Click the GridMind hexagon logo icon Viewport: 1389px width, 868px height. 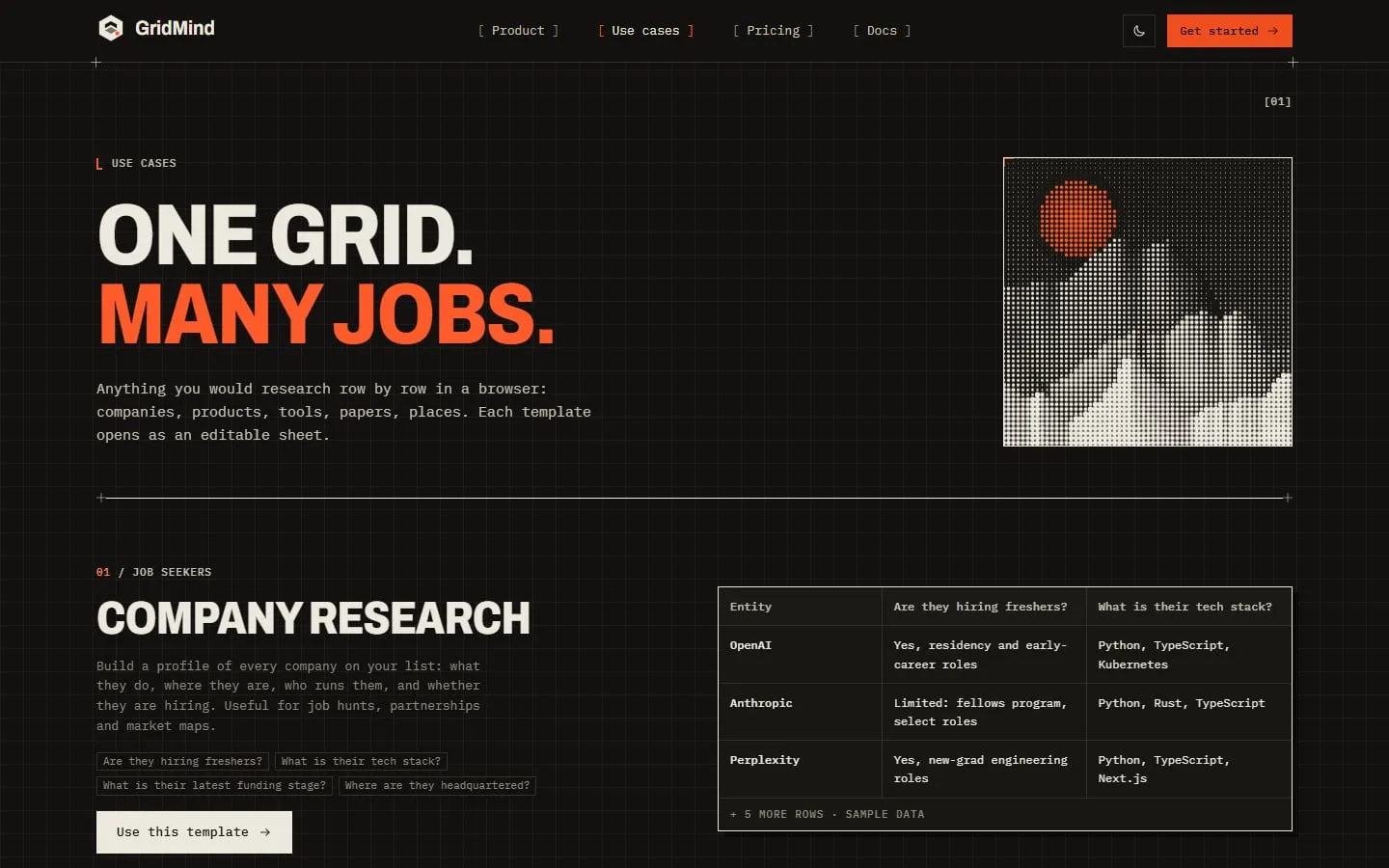click(x=111, y=28)
